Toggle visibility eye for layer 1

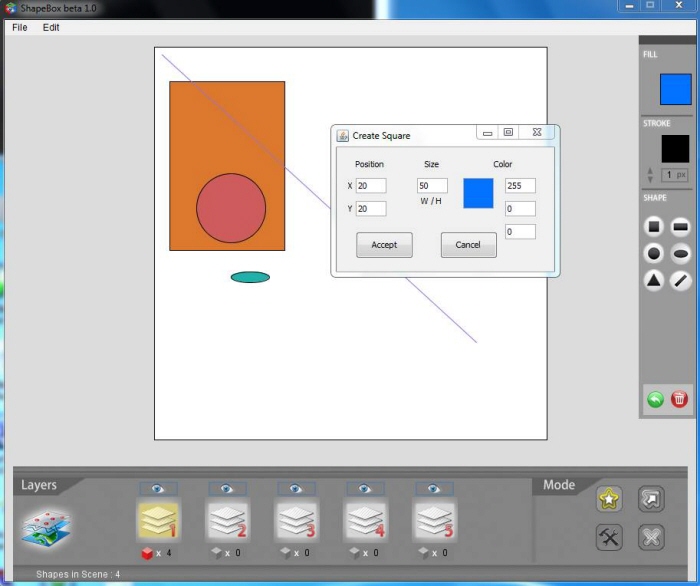[156, 488]
